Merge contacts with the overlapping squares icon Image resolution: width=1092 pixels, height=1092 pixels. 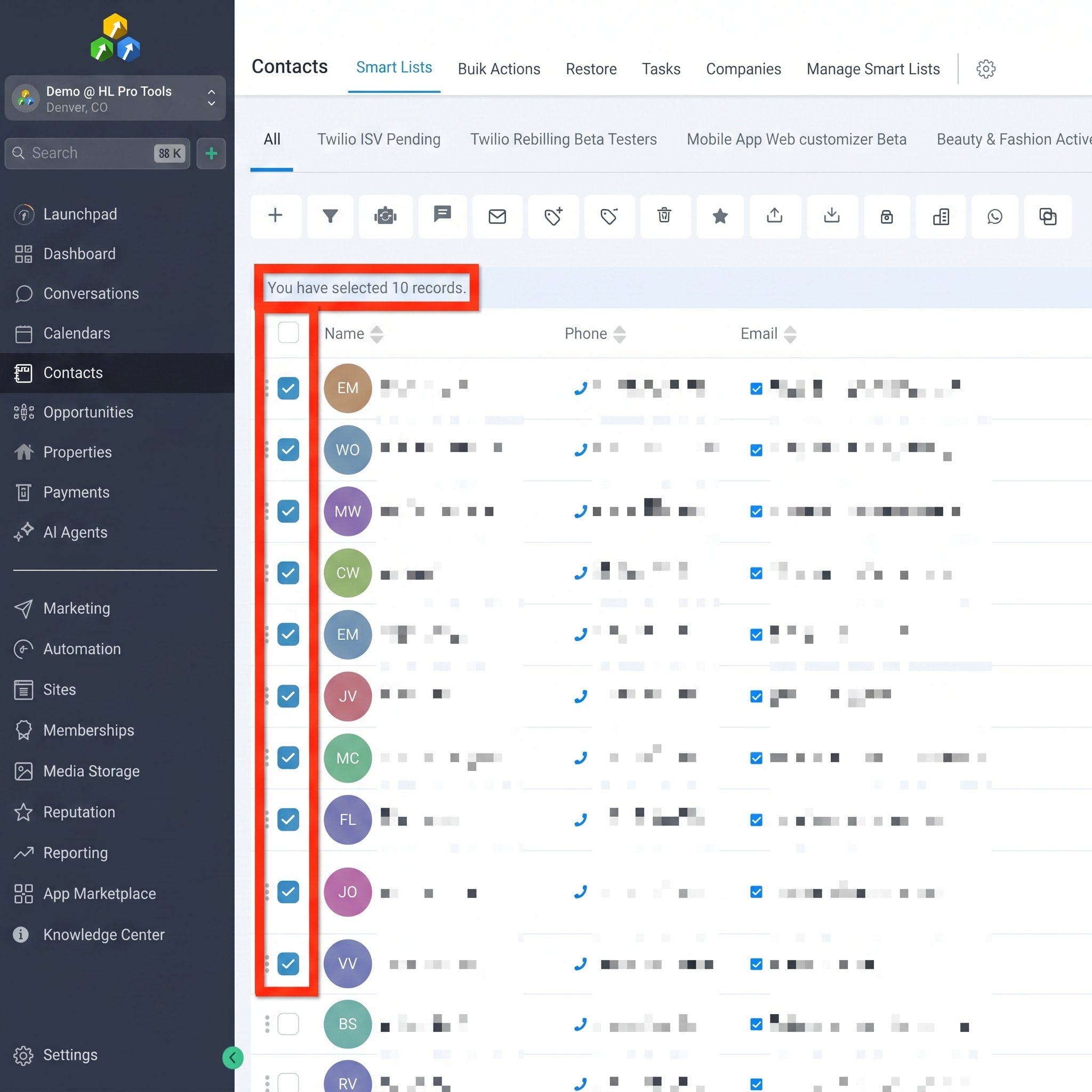(x=1048, y=216)
